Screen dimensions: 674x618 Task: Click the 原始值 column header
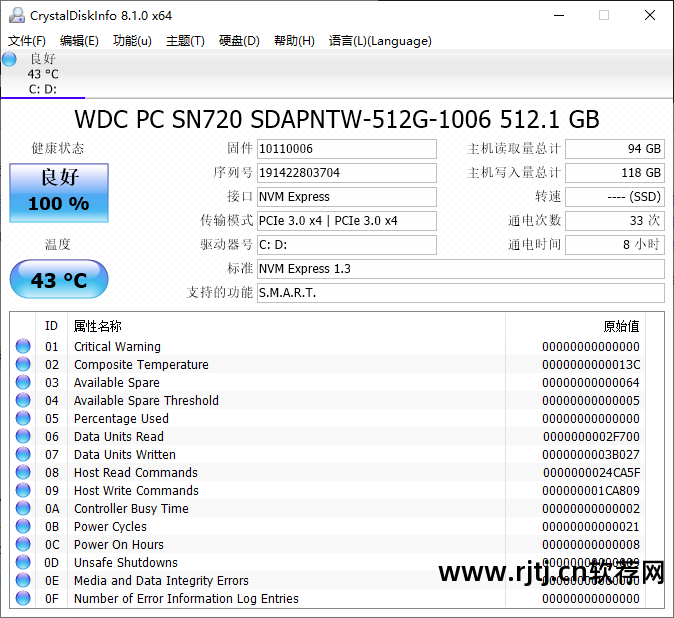576,326
